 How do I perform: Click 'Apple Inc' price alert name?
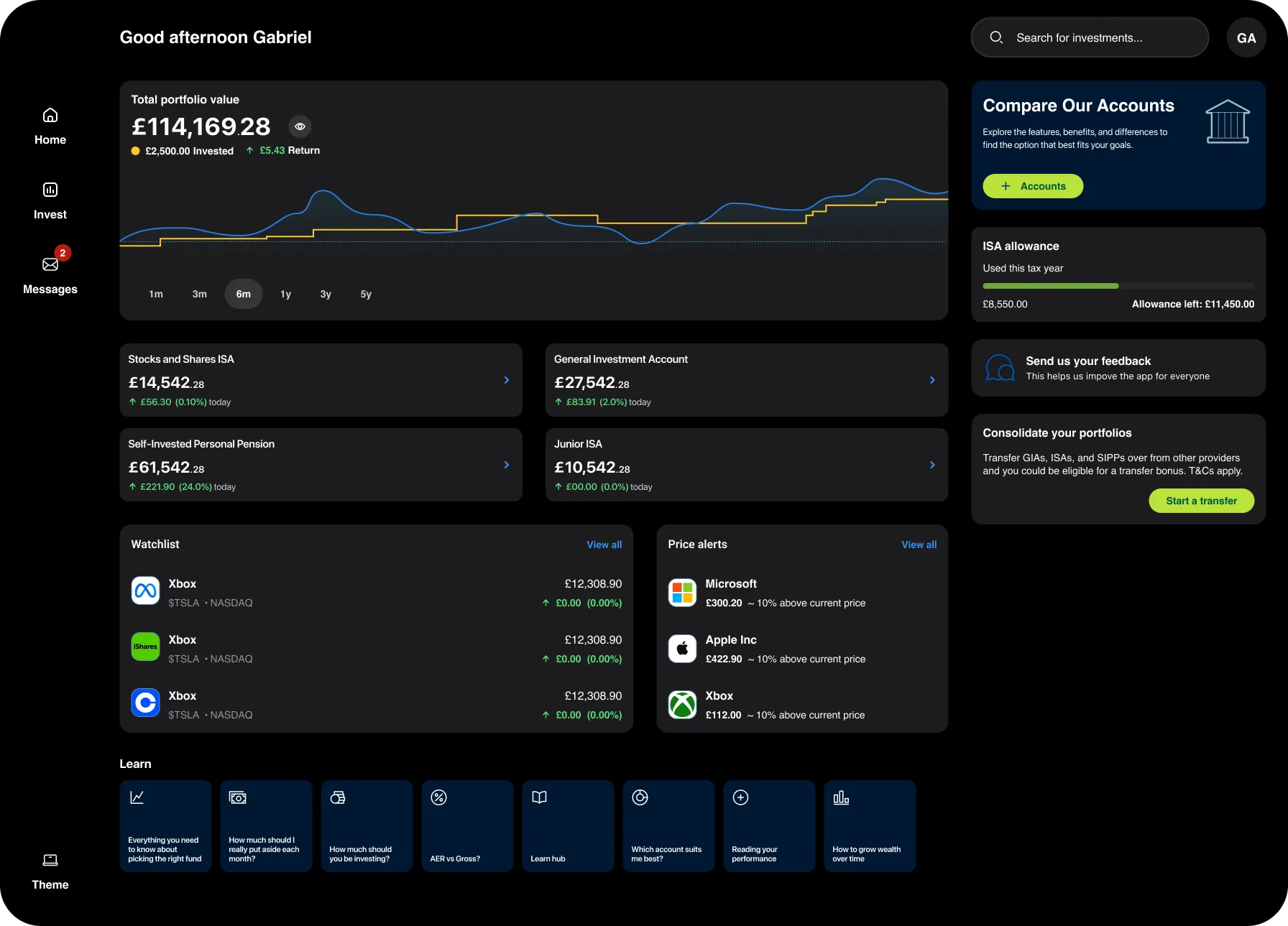[x=731, y=639]
